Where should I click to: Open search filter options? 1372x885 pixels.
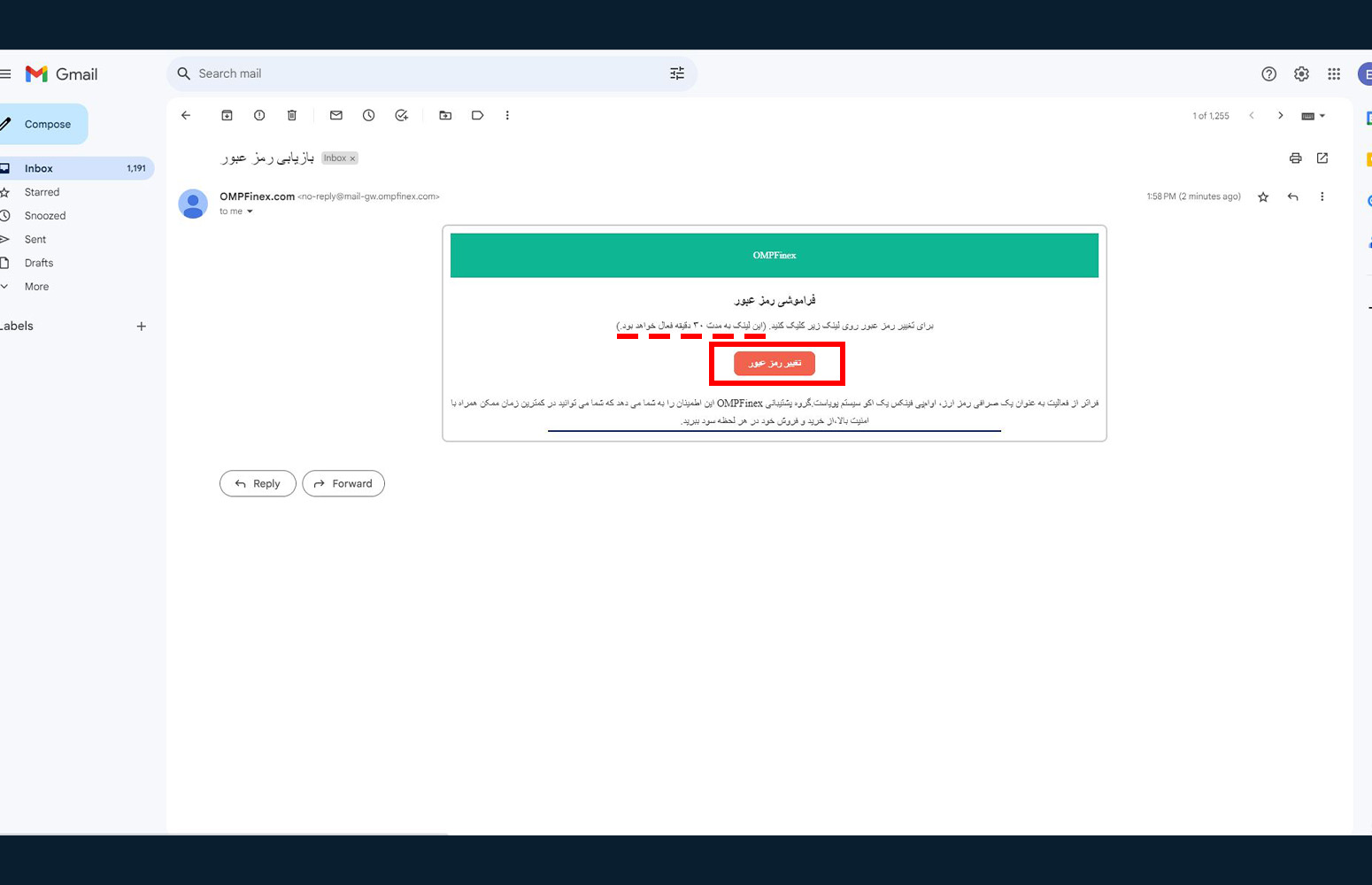[677, 73]
